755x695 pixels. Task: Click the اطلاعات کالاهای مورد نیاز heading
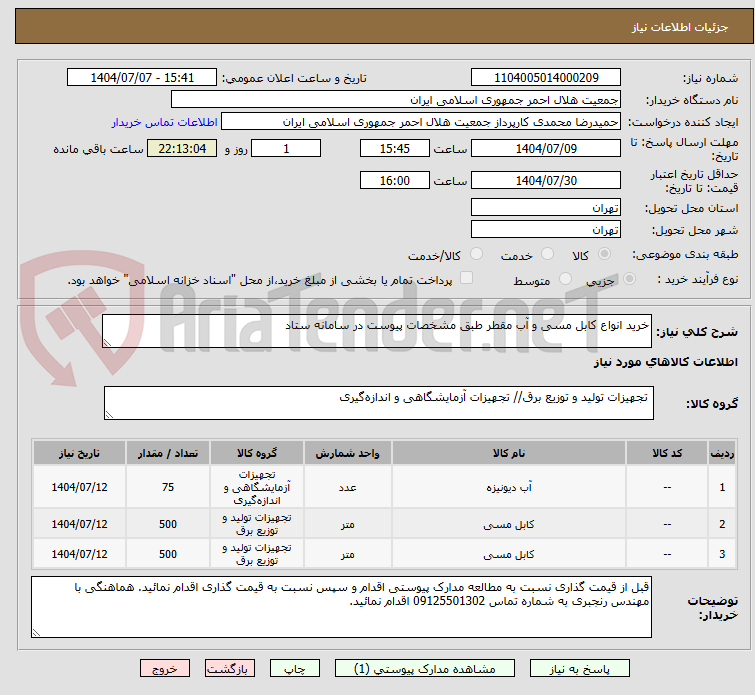tap(665, 362)
